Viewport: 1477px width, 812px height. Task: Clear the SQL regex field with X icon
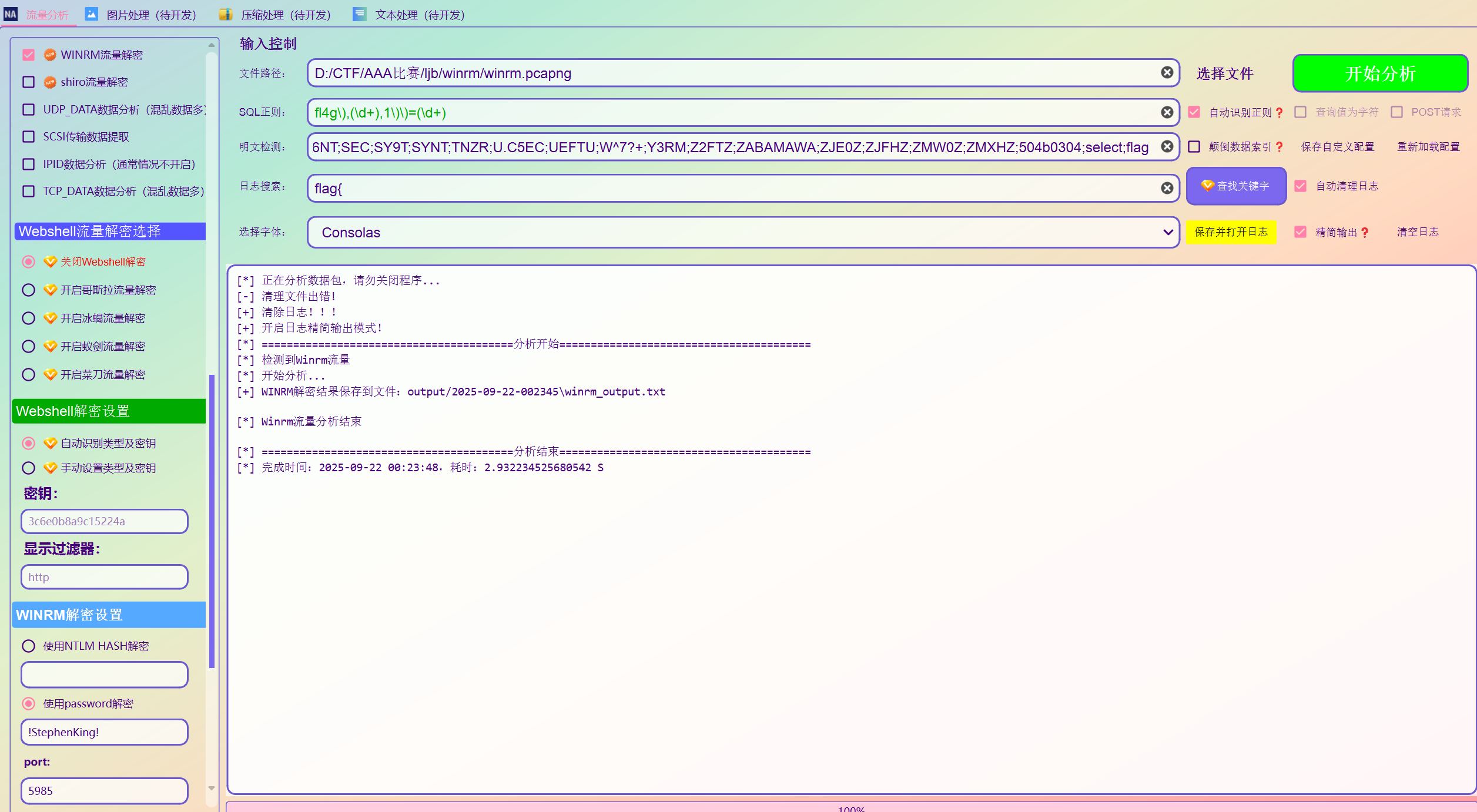pos(1167,112)
